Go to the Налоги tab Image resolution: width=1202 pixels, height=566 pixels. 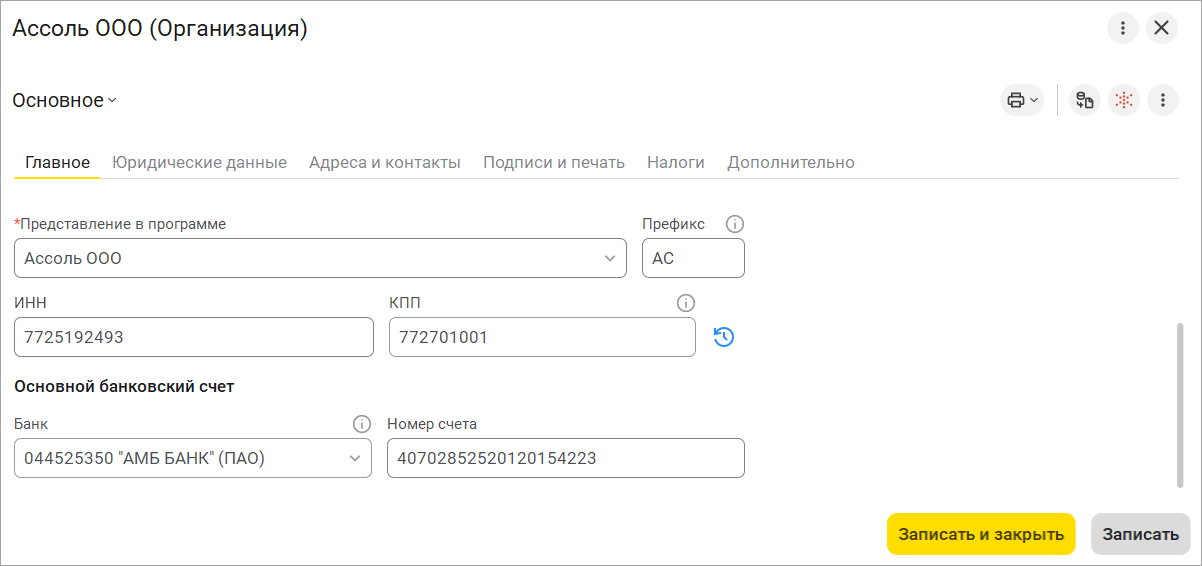[676, 162]
